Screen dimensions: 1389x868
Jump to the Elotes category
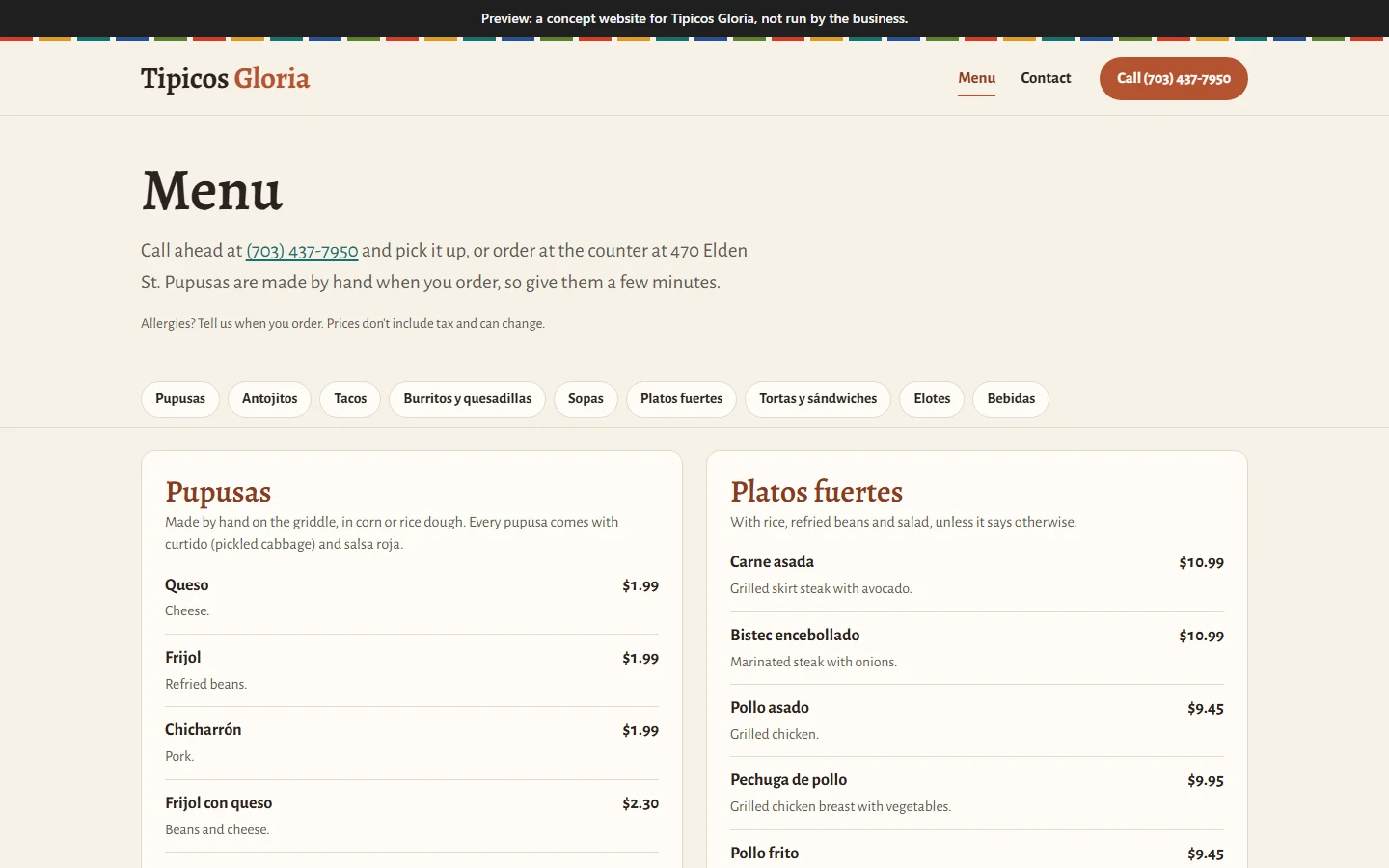pos(932,399)
